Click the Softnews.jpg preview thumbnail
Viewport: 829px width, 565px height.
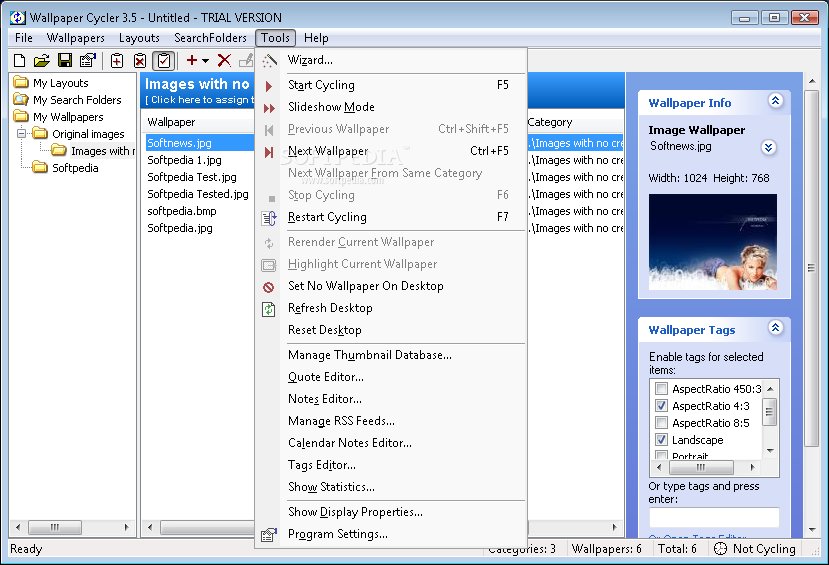point(713,242)
